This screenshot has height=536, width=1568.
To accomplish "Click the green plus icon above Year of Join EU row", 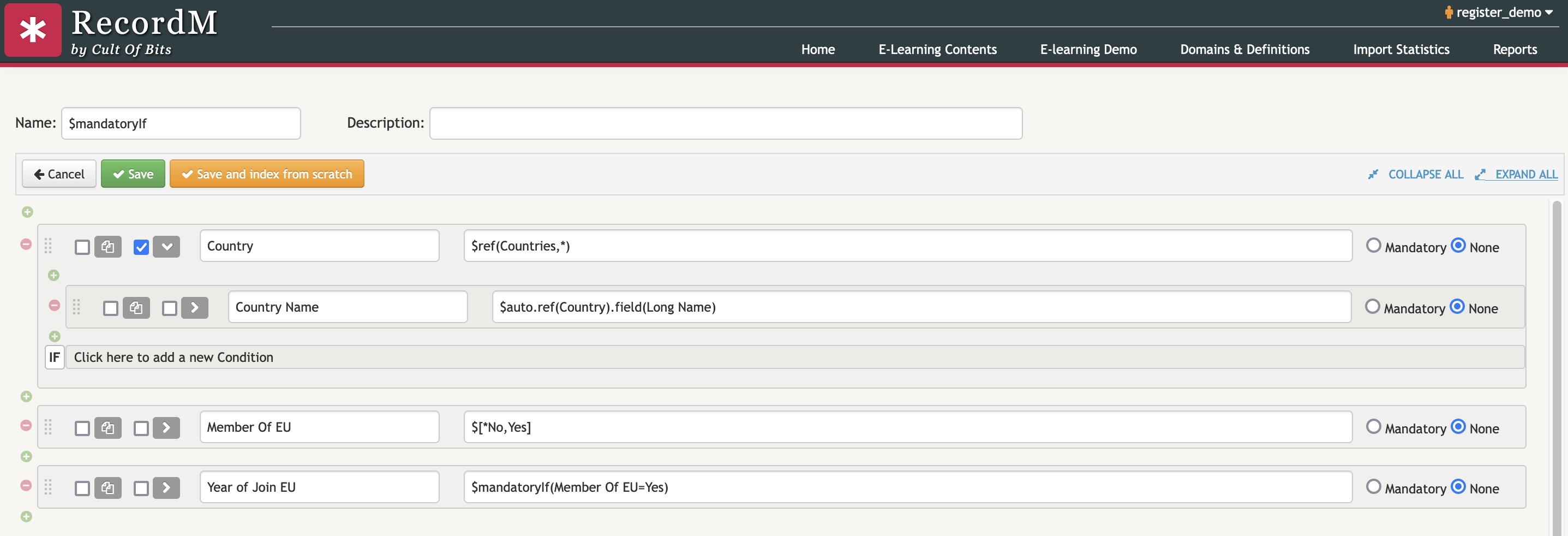I will click(x=26, y=456).
